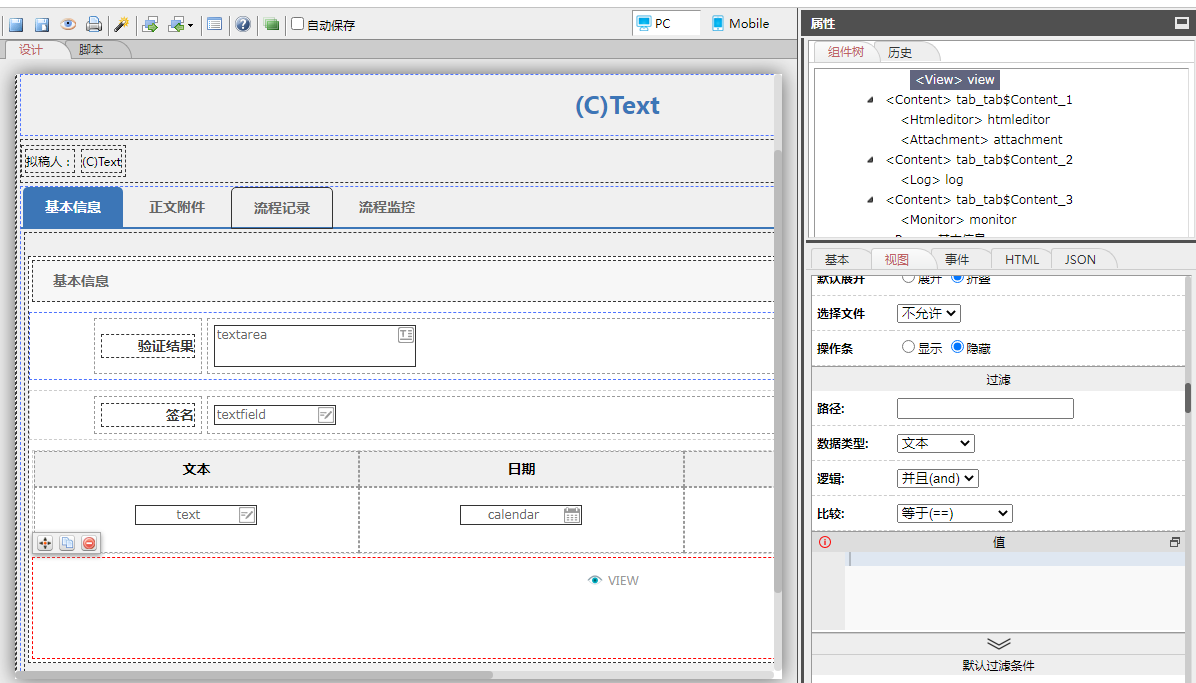Click the calendar picker icon in date field

[572, 515]
